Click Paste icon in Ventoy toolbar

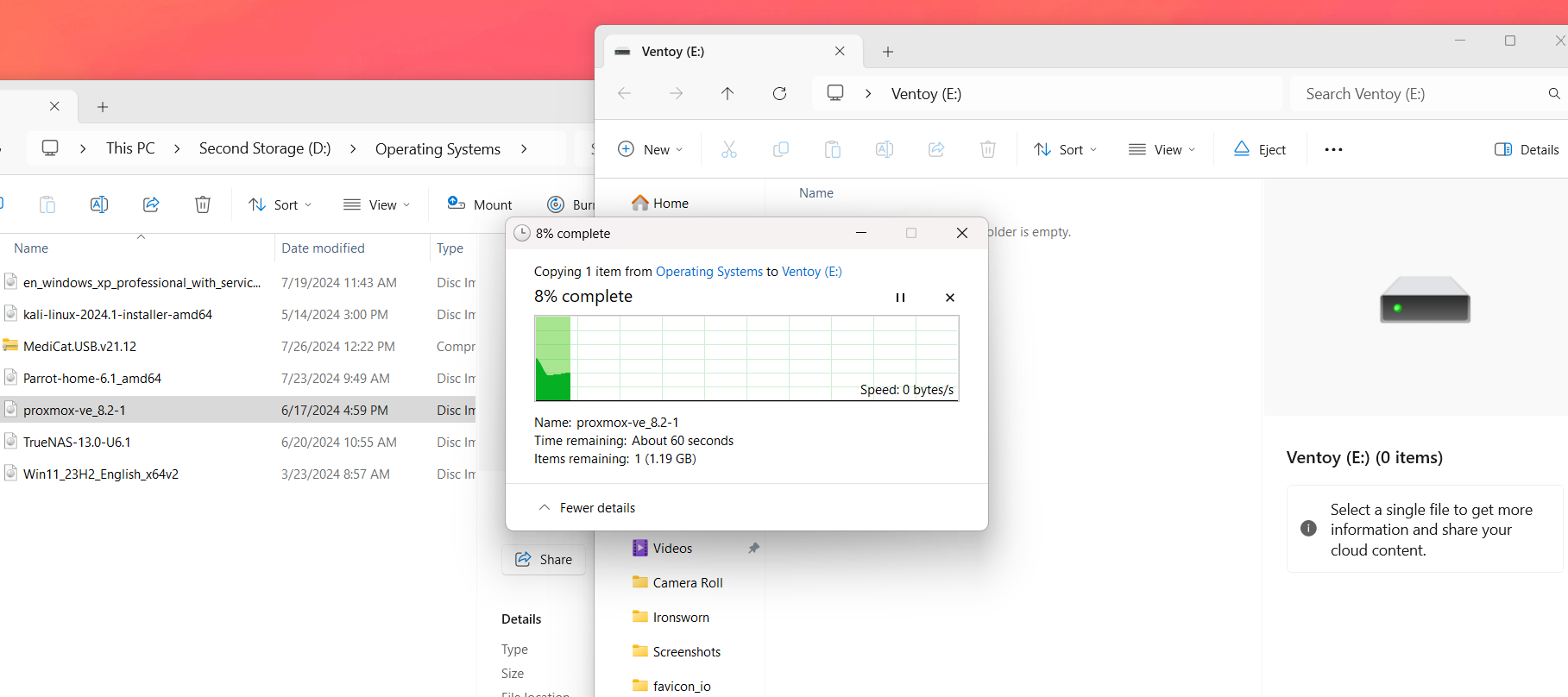[833, 149]
